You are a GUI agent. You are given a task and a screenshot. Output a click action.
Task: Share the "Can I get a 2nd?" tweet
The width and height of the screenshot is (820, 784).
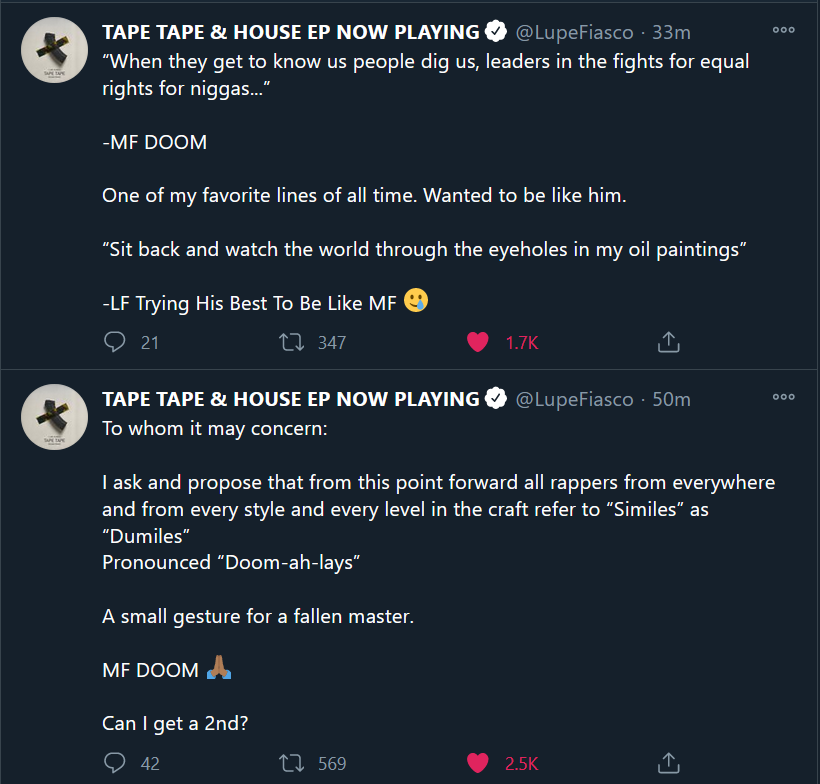coord(668,762)
